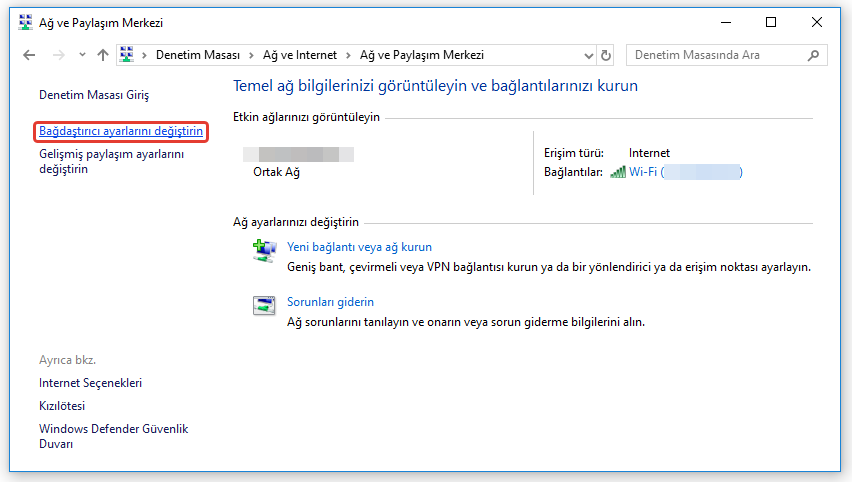
Task: Open Bağdaştırıcı ayarlarını değiştirin link
Action: (x=121, y=131)
